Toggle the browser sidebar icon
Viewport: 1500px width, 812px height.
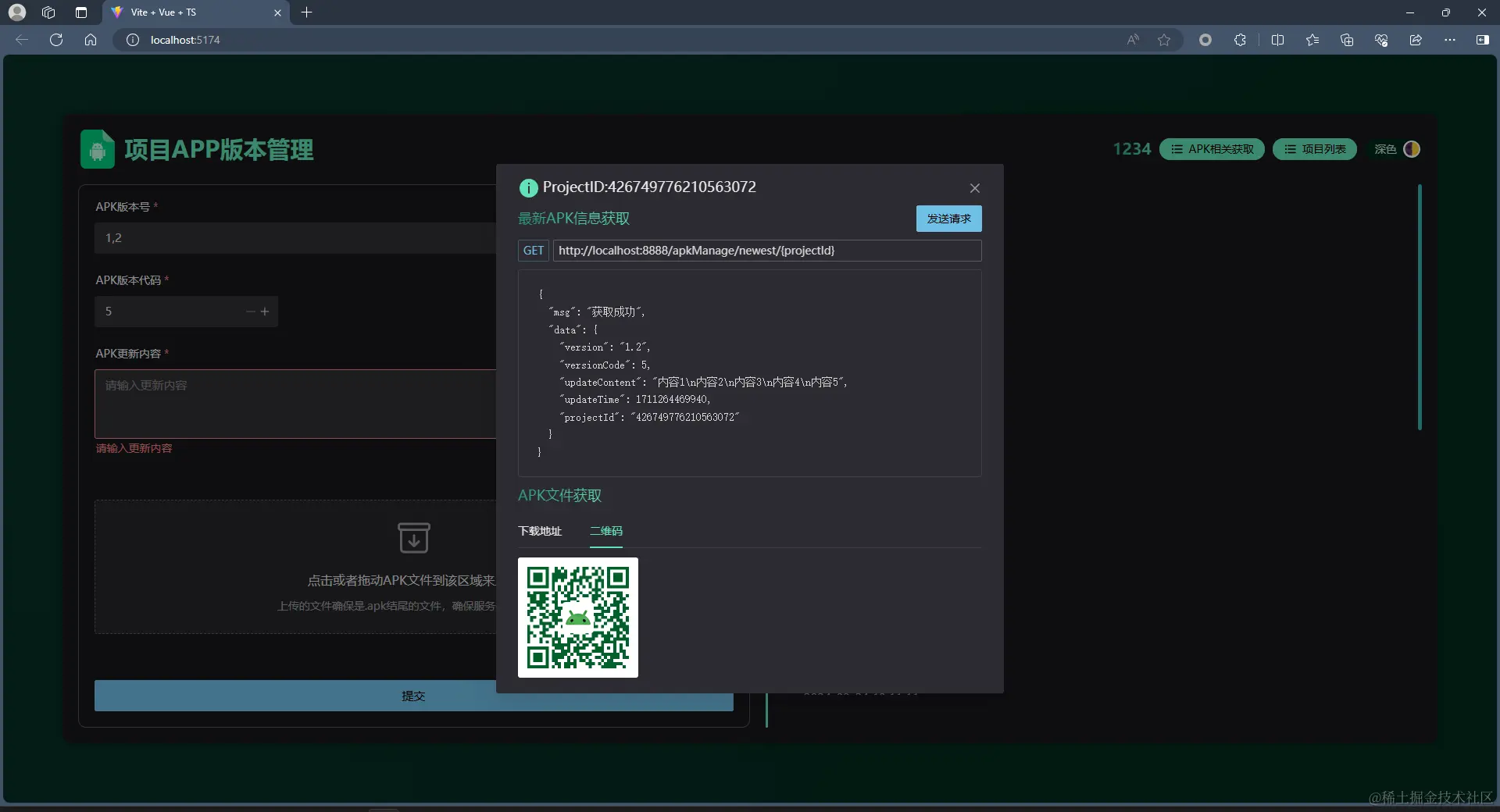coord(1483,40)
